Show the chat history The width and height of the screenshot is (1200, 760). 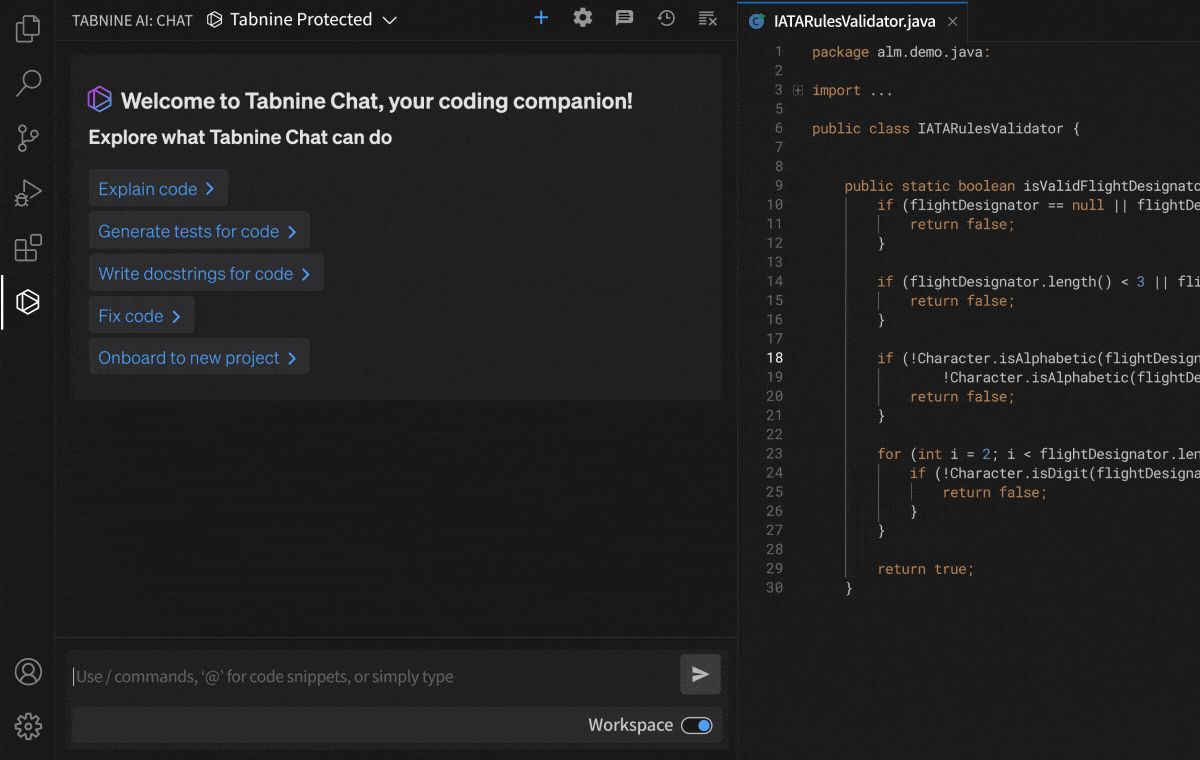pos(666,18)
